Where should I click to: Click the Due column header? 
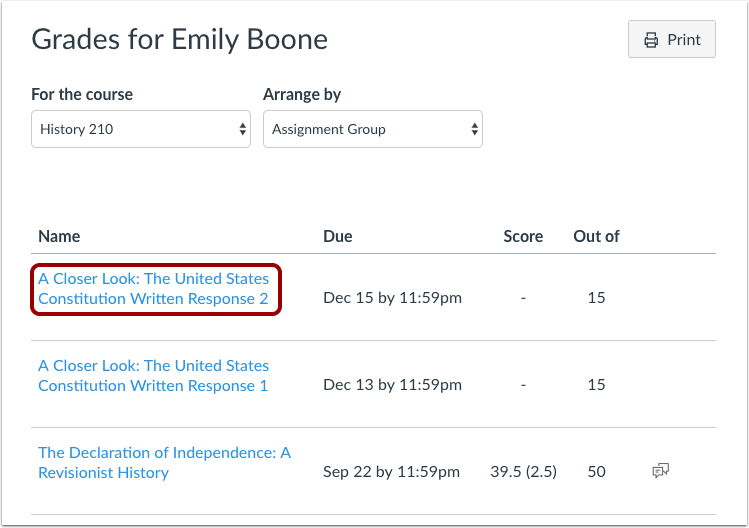click(x=338, y=237)
